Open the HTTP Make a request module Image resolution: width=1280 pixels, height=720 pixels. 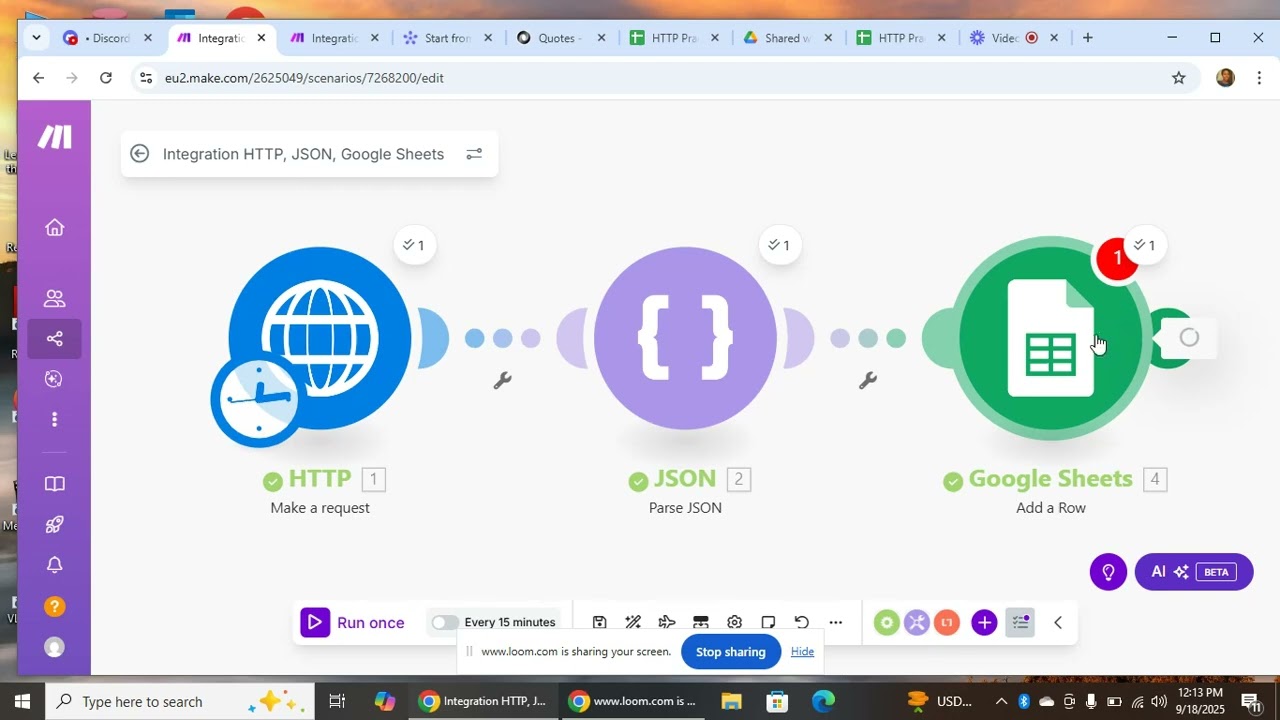tap(320, 338)
